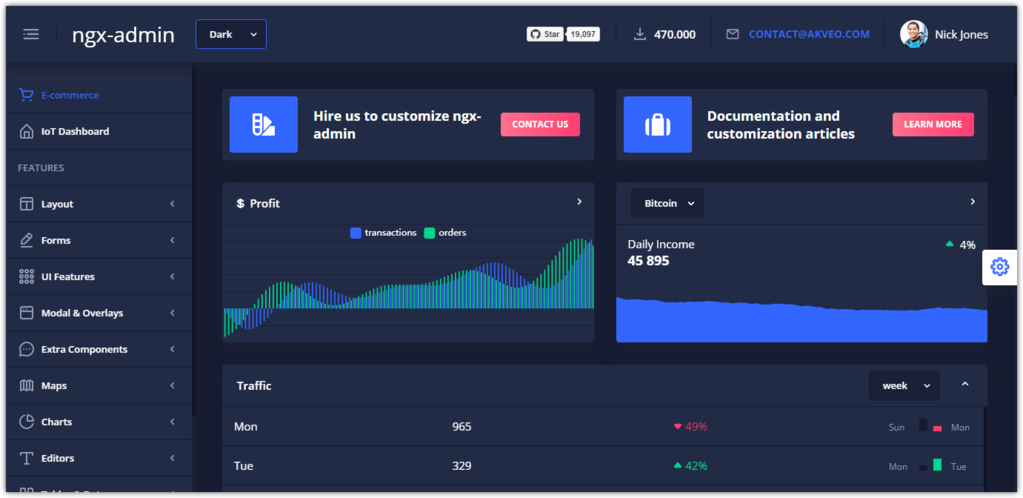Open the Editors menu label
Screen dimensions: 1023x498
click(57, 458)
